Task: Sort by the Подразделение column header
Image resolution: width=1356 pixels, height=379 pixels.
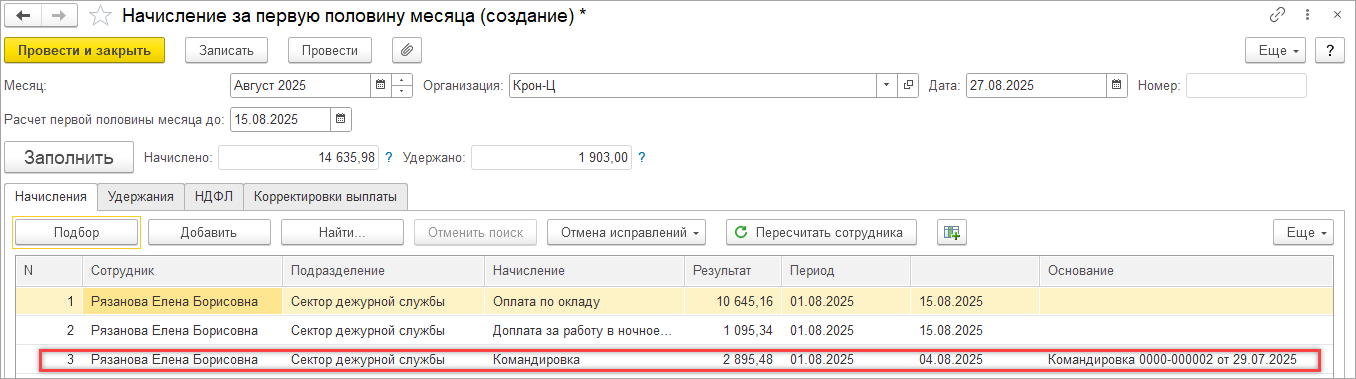Action: [384, 271]
